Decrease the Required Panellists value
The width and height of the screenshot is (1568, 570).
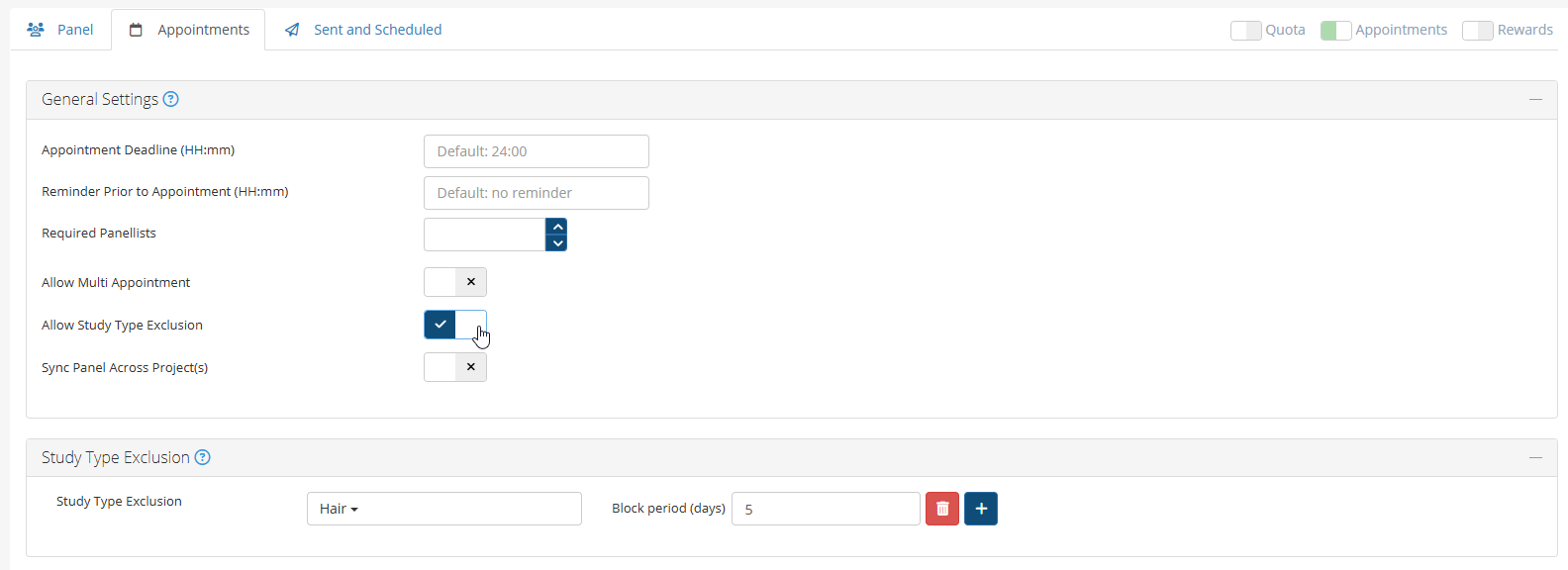click(557, 243)
